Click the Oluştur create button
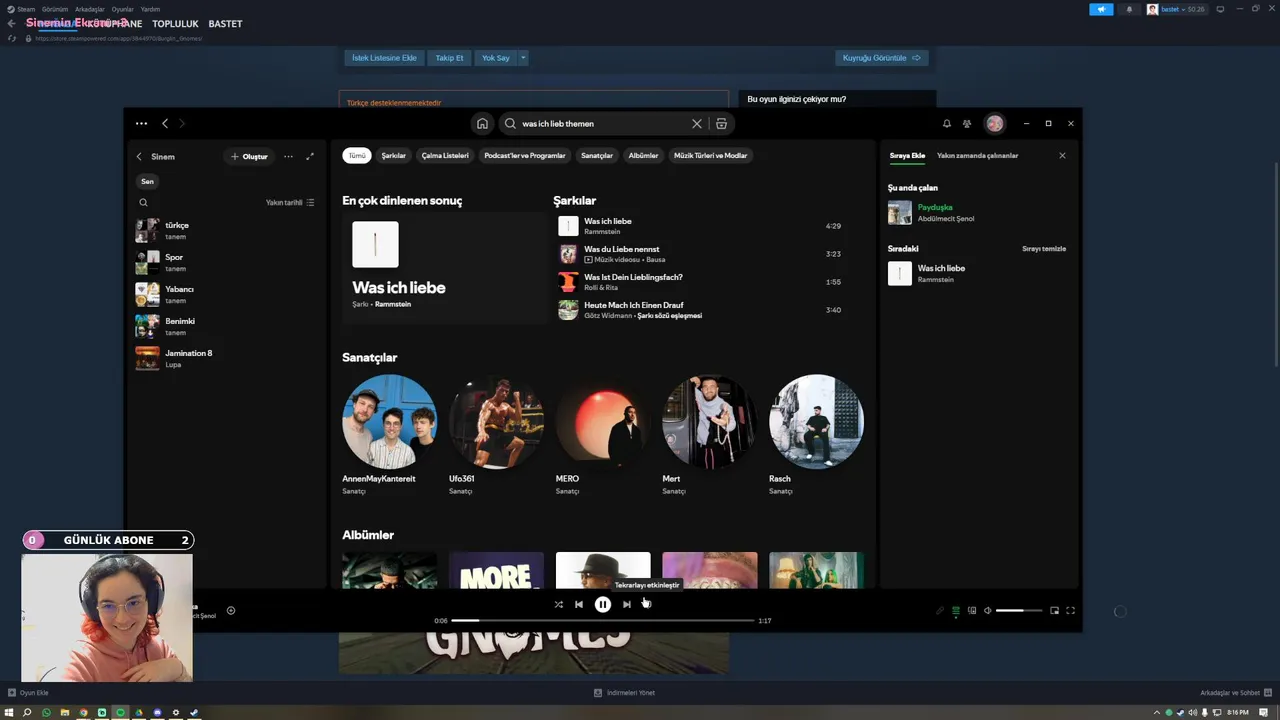The height and width of the screenshot is (720, 1280). (249, 157)
